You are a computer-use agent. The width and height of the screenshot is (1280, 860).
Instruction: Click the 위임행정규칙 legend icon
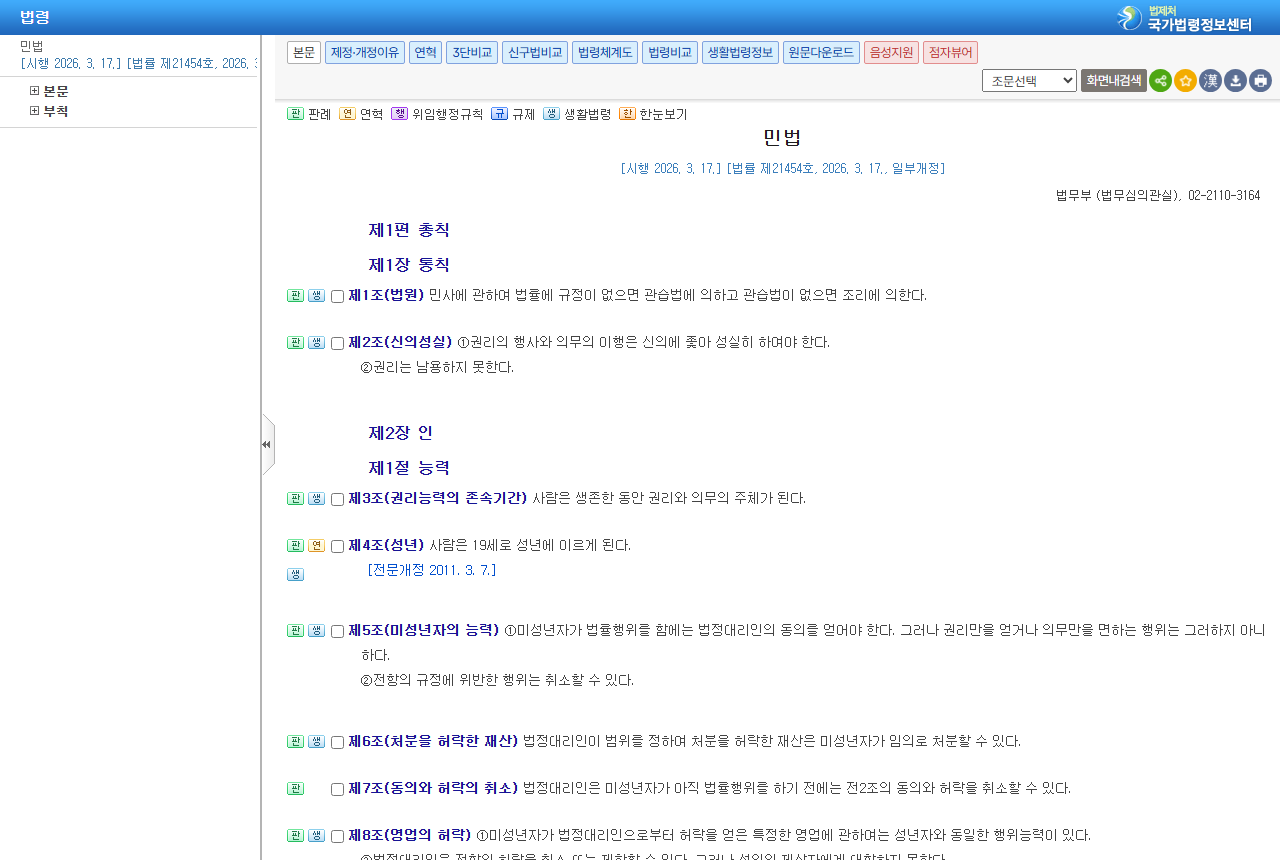pos(399,114)
